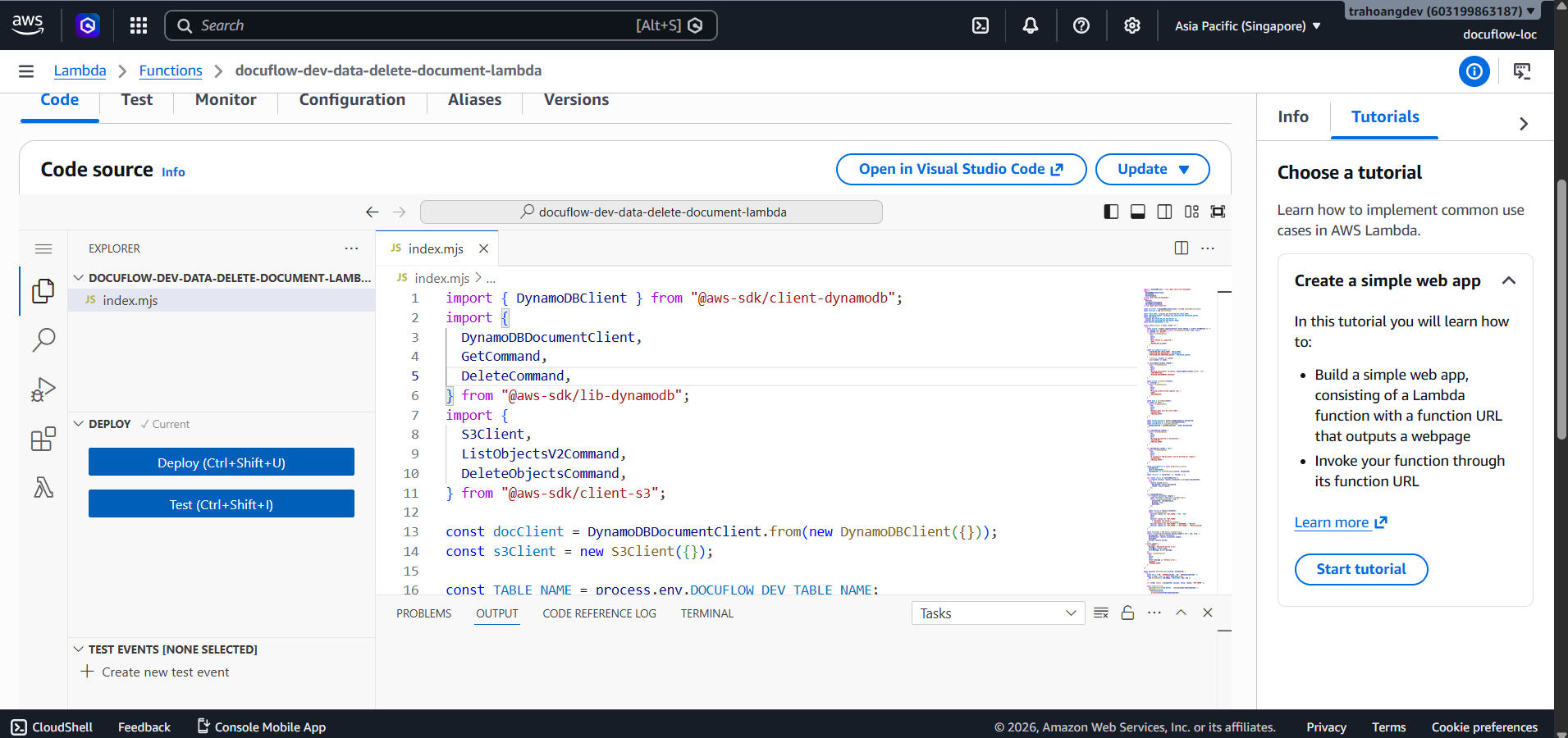Image resolution: width=1568 pixels, height=738 pixels.
Task: Open the editor application menu icon
Action: pyautogui.click(x=43, y=248)
